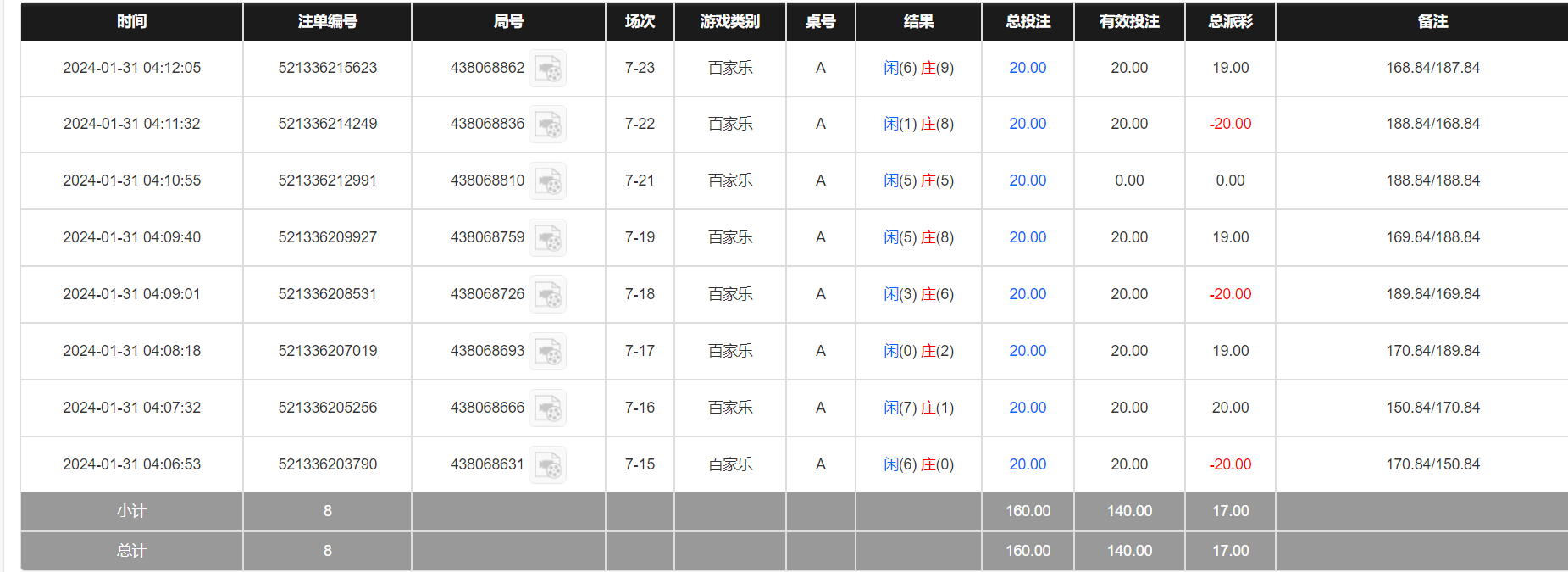
Task: Click 20.00 total bet link for bet 521336215623
Action: (x=1028, y=68)
